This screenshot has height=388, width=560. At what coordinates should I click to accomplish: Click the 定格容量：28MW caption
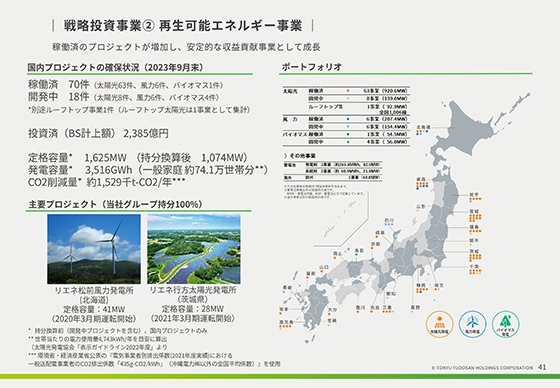point(193,309)
